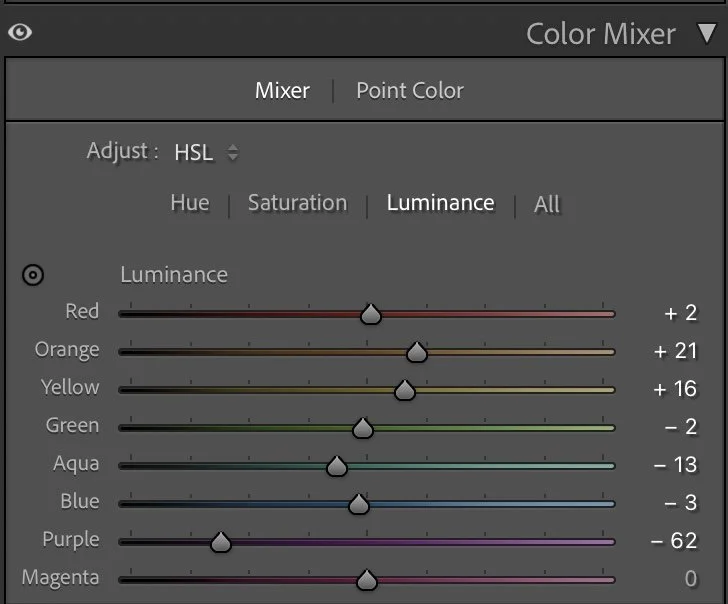The height and width of the screenshot is (604, 728).
Task: Collapse the Color Mixer panel triangle
Action: 707,33
